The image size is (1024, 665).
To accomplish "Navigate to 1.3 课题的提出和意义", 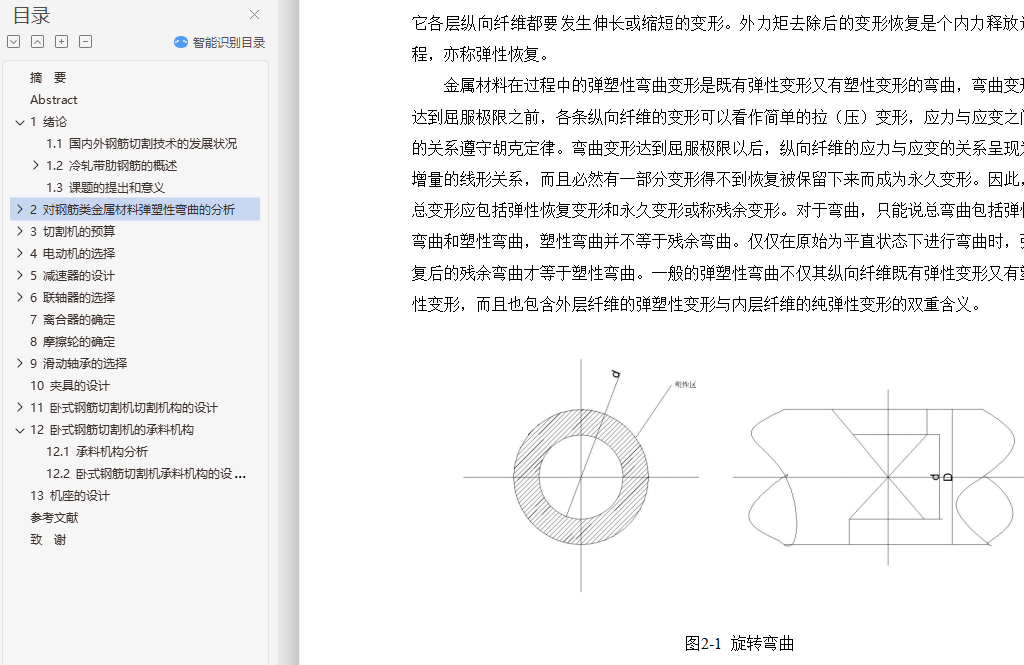I will pyautogui.click(x=105, y=187).
